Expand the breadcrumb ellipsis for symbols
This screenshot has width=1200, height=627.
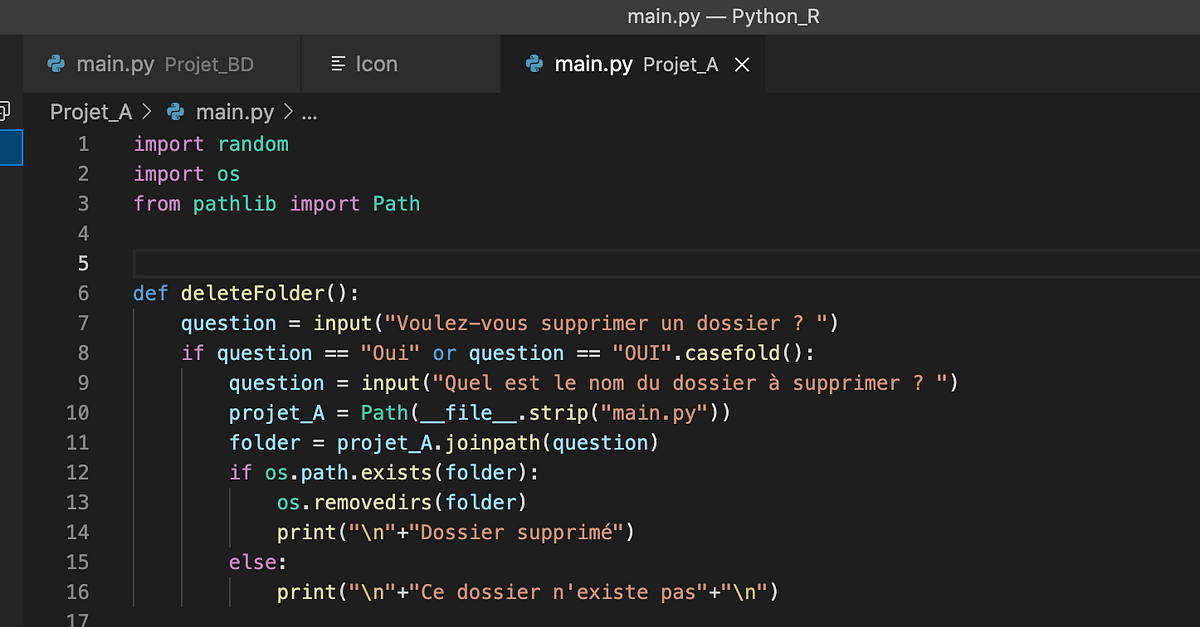click(309, 112)
